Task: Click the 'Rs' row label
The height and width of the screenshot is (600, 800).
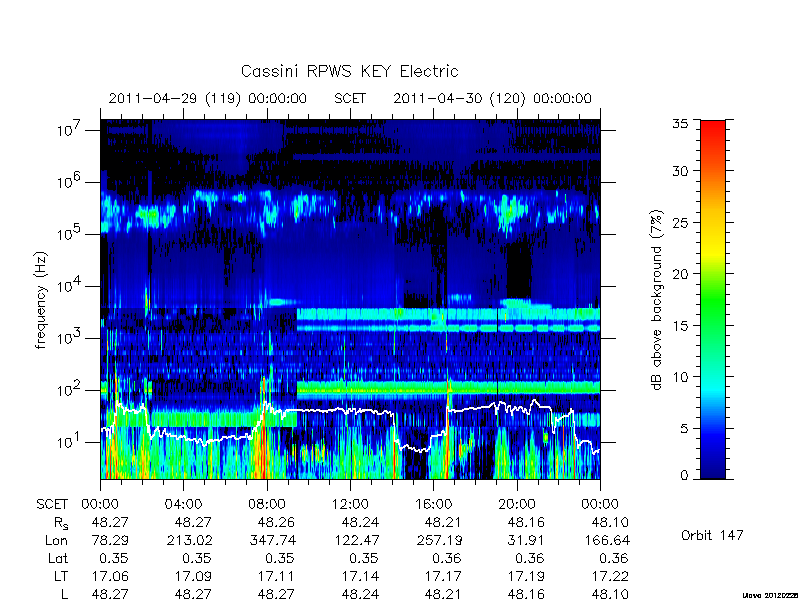Action: coord(61,523)
